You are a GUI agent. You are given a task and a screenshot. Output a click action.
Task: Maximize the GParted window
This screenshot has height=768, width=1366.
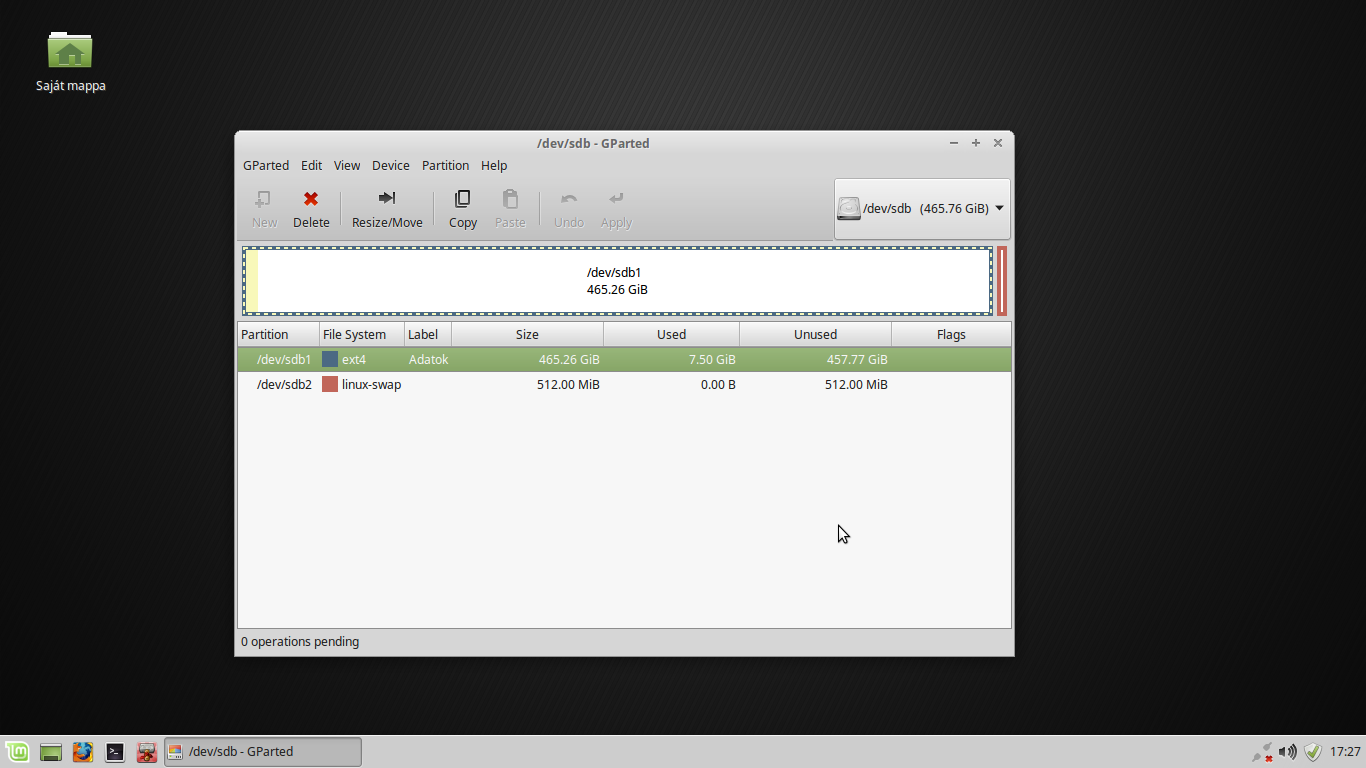(976, 143)
